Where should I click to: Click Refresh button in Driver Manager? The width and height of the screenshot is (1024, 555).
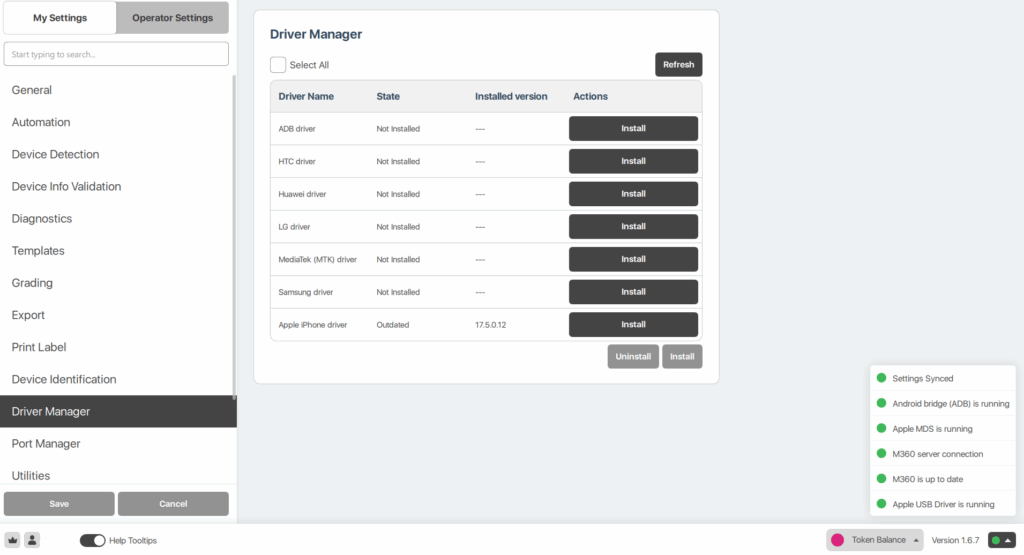(x=679, y=65)
